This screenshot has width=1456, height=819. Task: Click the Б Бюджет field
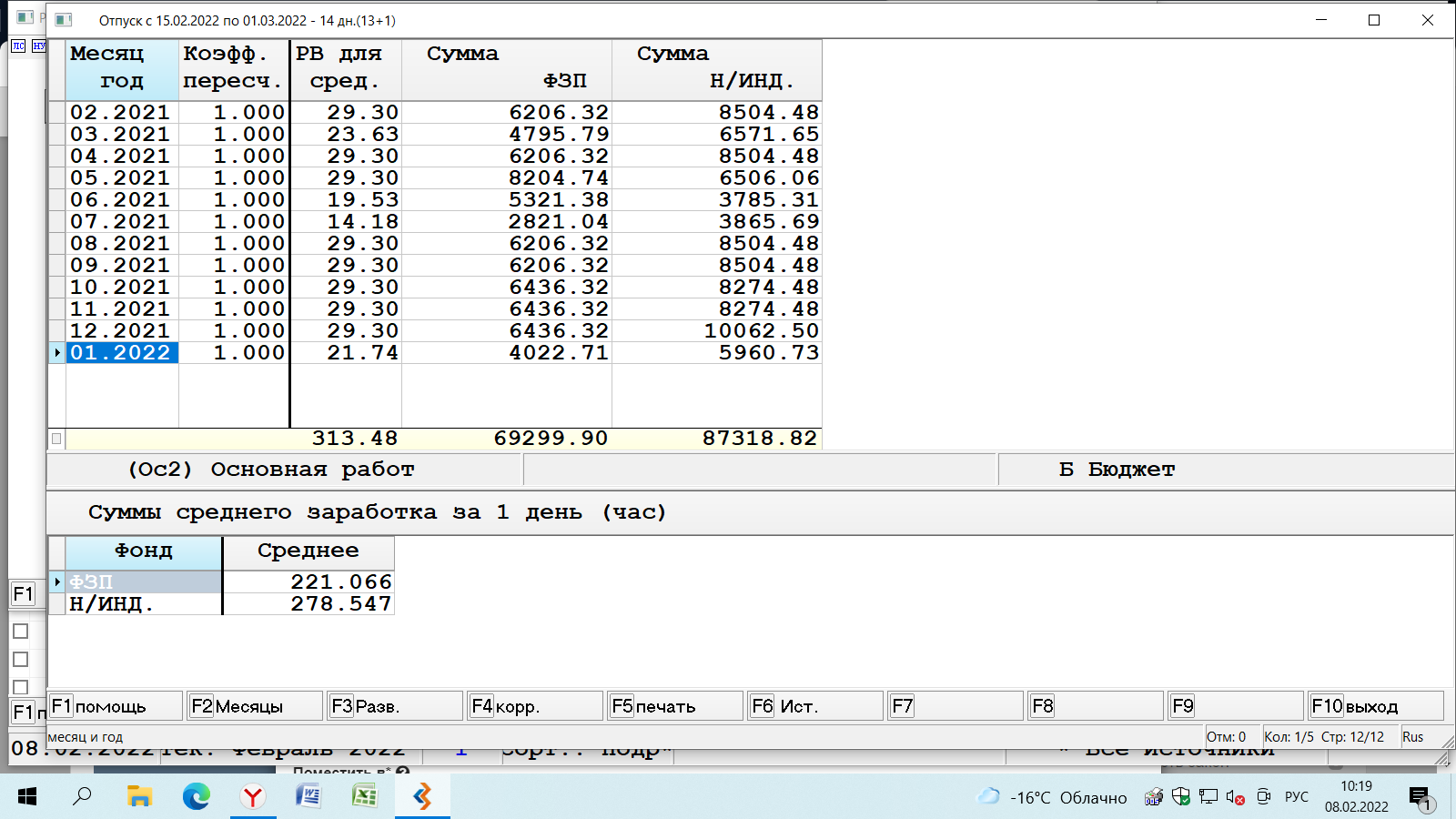1226,470
